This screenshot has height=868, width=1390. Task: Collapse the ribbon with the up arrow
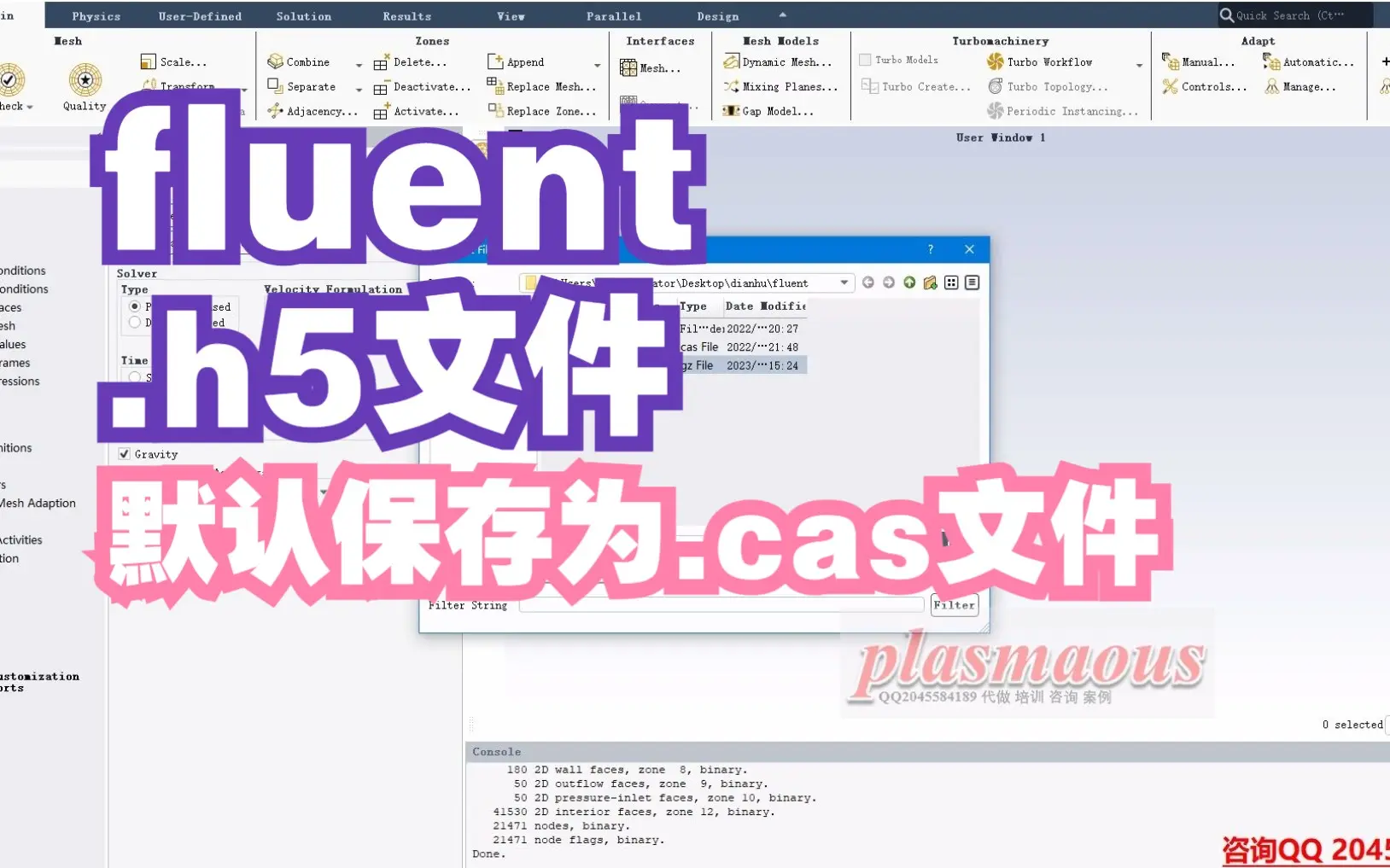tap(782, 15)
